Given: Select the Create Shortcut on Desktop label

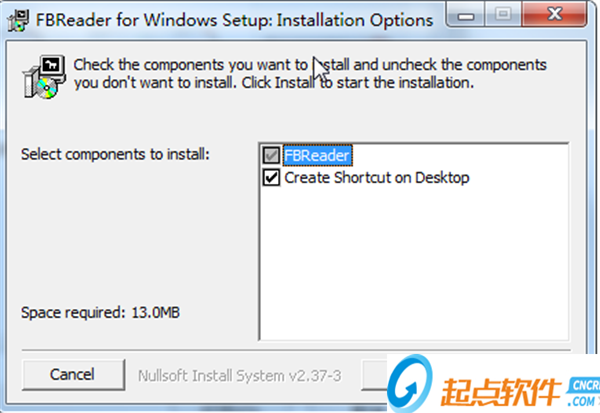Looking at the screenshot, I should tap(376, 178).
